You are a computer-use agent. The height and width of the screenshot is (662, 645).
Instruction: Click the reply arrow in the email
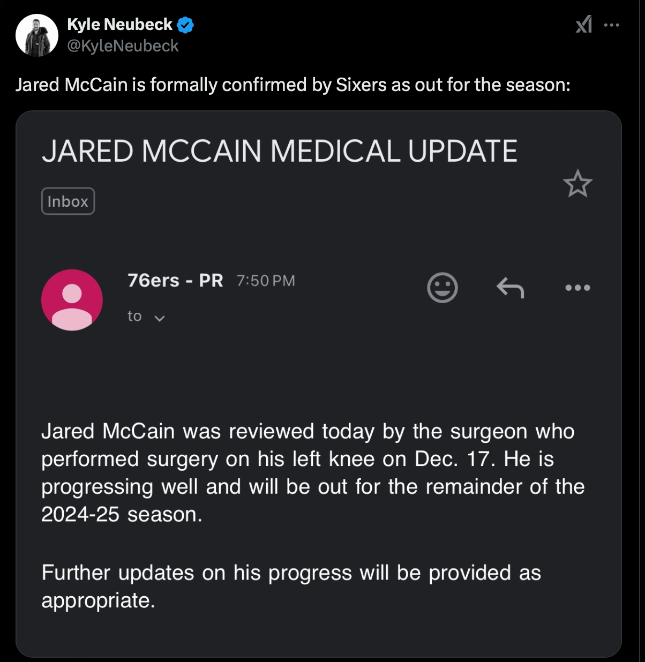[510, 288]
